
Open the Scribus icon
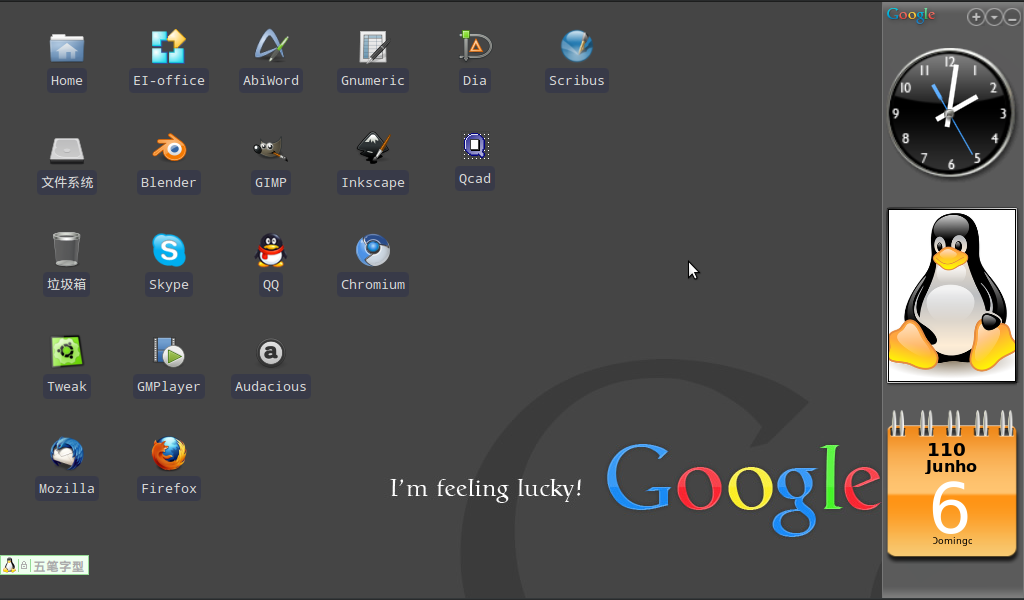577,47
